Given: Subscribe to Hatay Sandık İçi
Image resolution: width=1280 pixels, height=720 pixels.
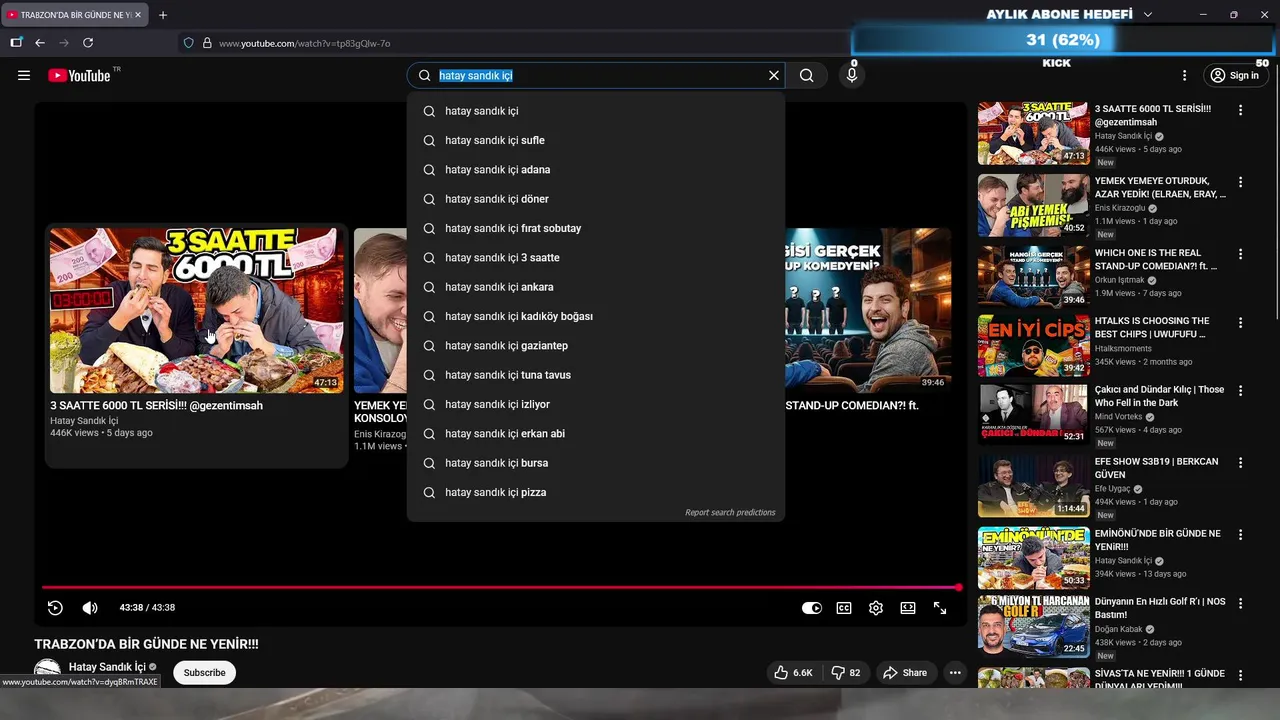Looking at the screenshot, I should 204,673.
